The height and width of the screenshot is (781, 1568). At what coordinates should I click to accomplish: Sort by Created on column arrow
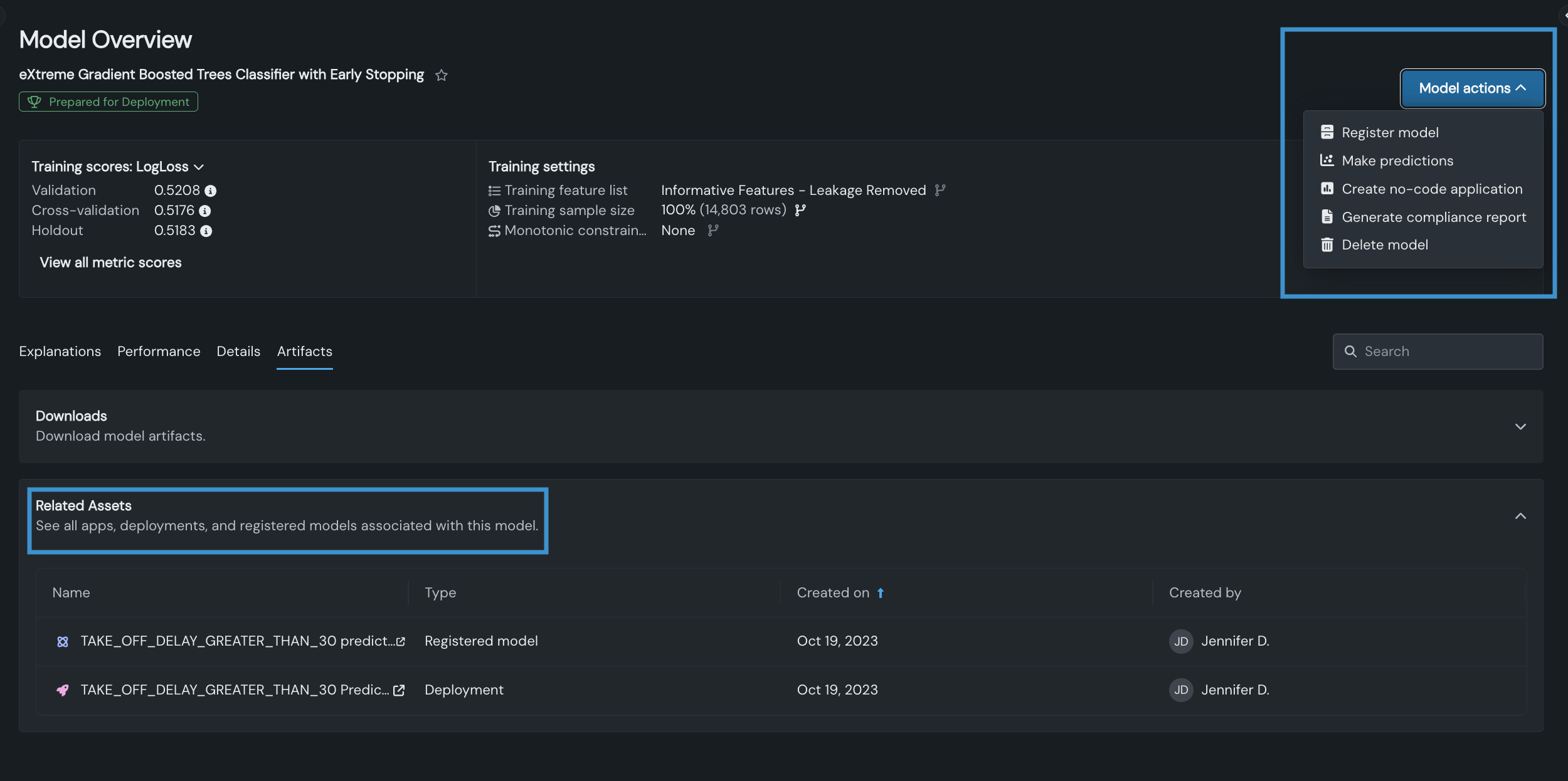(x=881, y=593)
